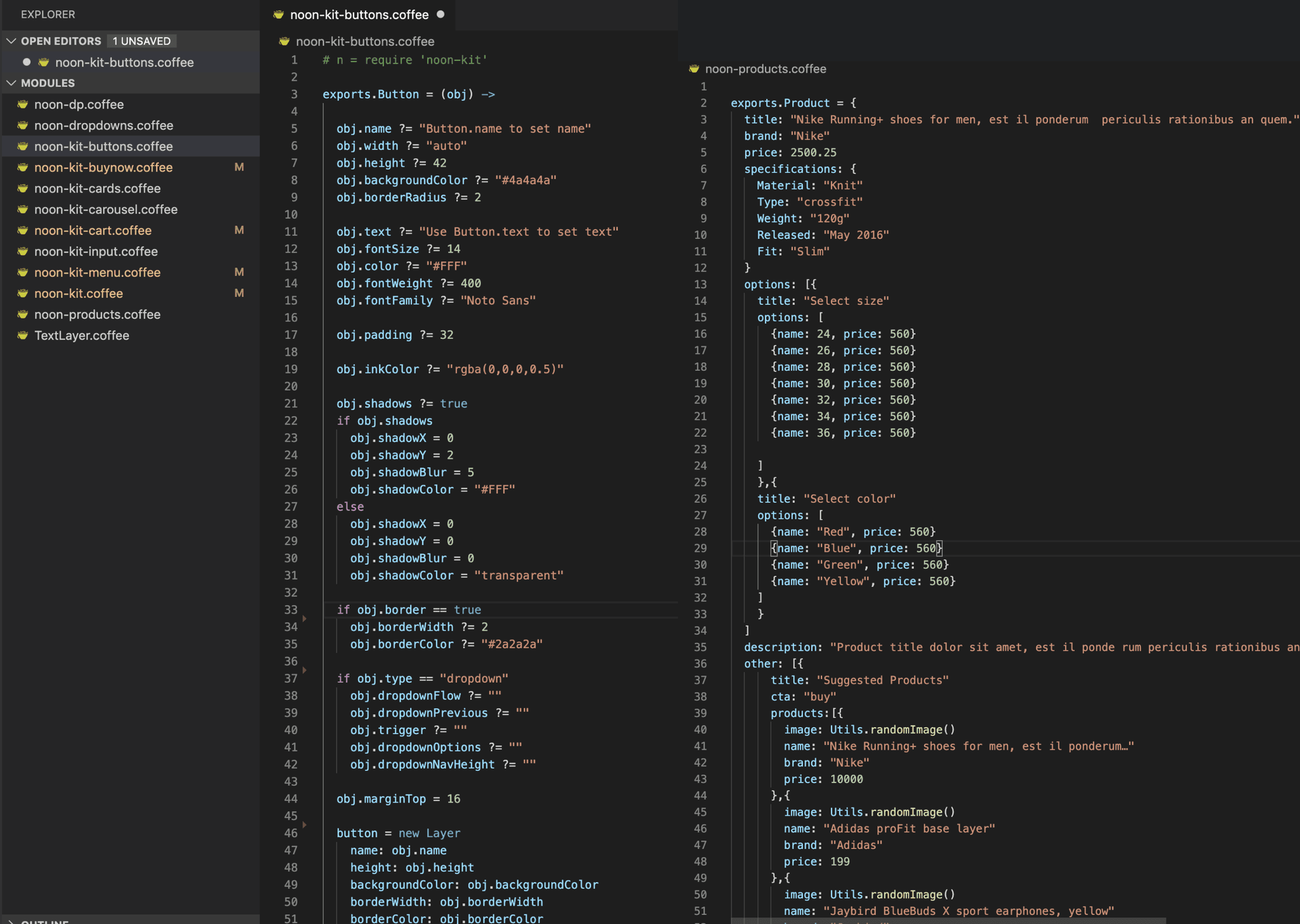The image size is (1300, 924).
Task: Click the 'rgba(0,0,0,0.5)' inkColor value
Action: pos(505,369)
